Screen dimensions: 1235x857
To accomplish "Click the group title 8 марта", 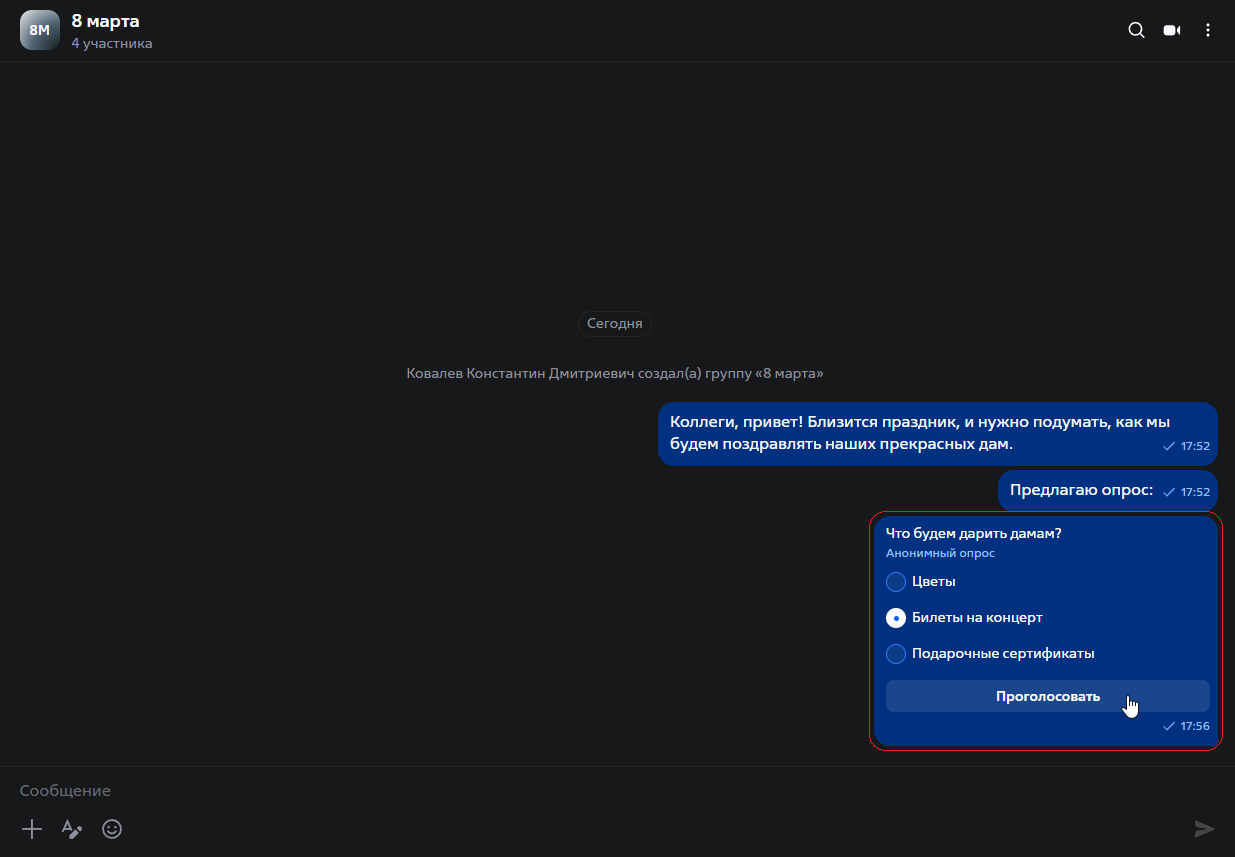I will point(105,21).
